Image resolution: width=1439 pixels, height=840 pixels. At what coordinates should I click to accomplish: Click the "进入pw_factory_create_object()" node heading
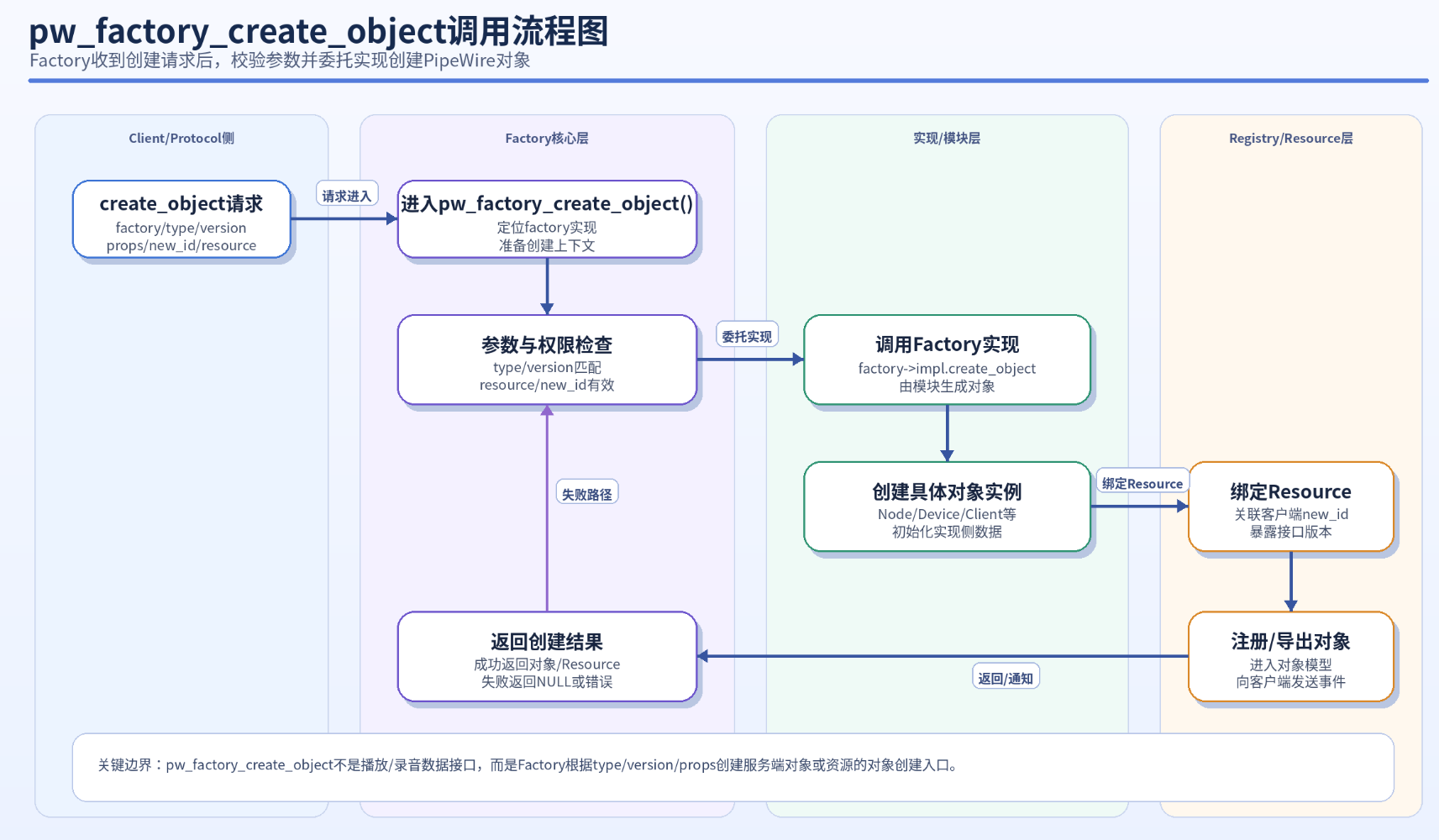(x=547, y=204)
